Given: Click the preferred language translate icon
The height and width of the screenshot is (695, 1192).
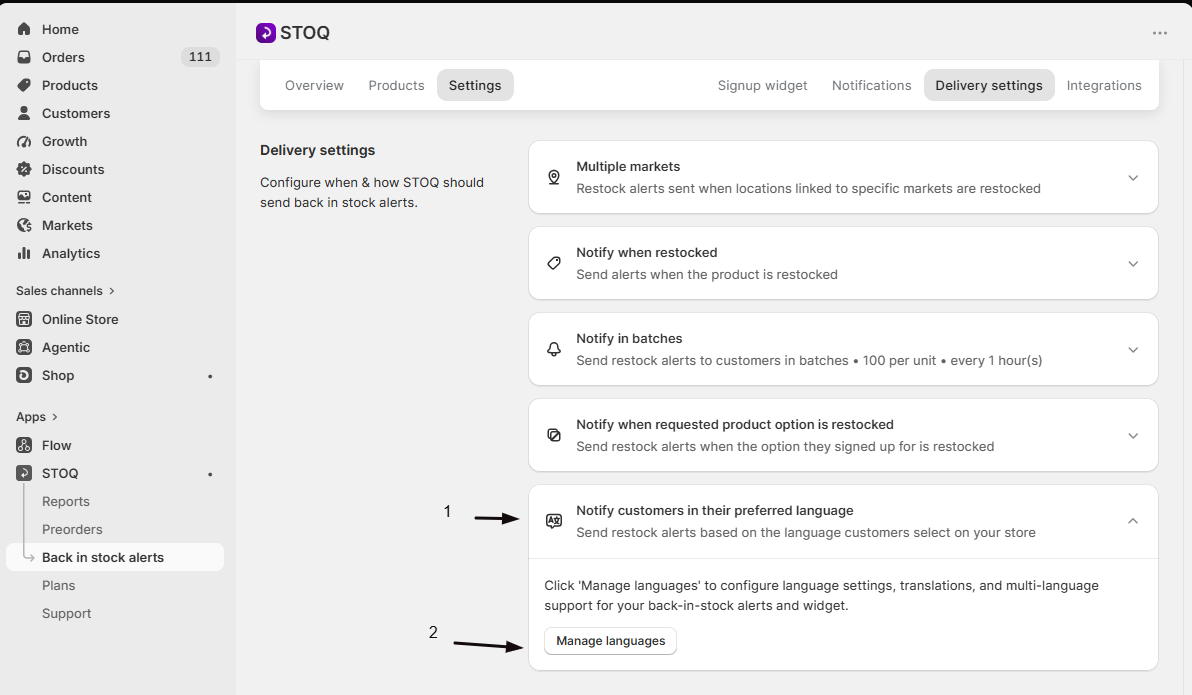Looking at the screenshot, I should [554, 521].
